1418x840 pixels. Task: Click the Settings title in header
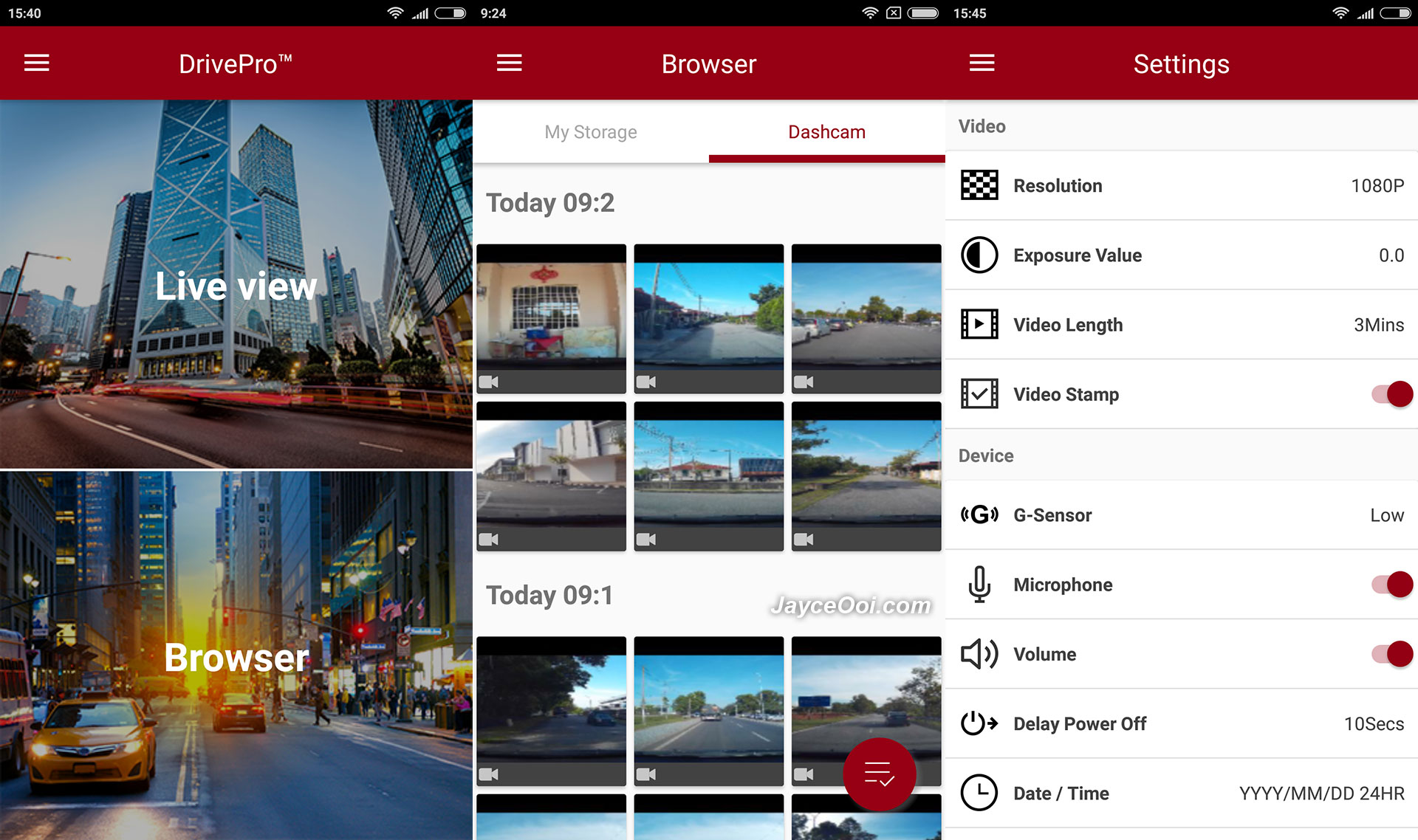[1182, 64]
